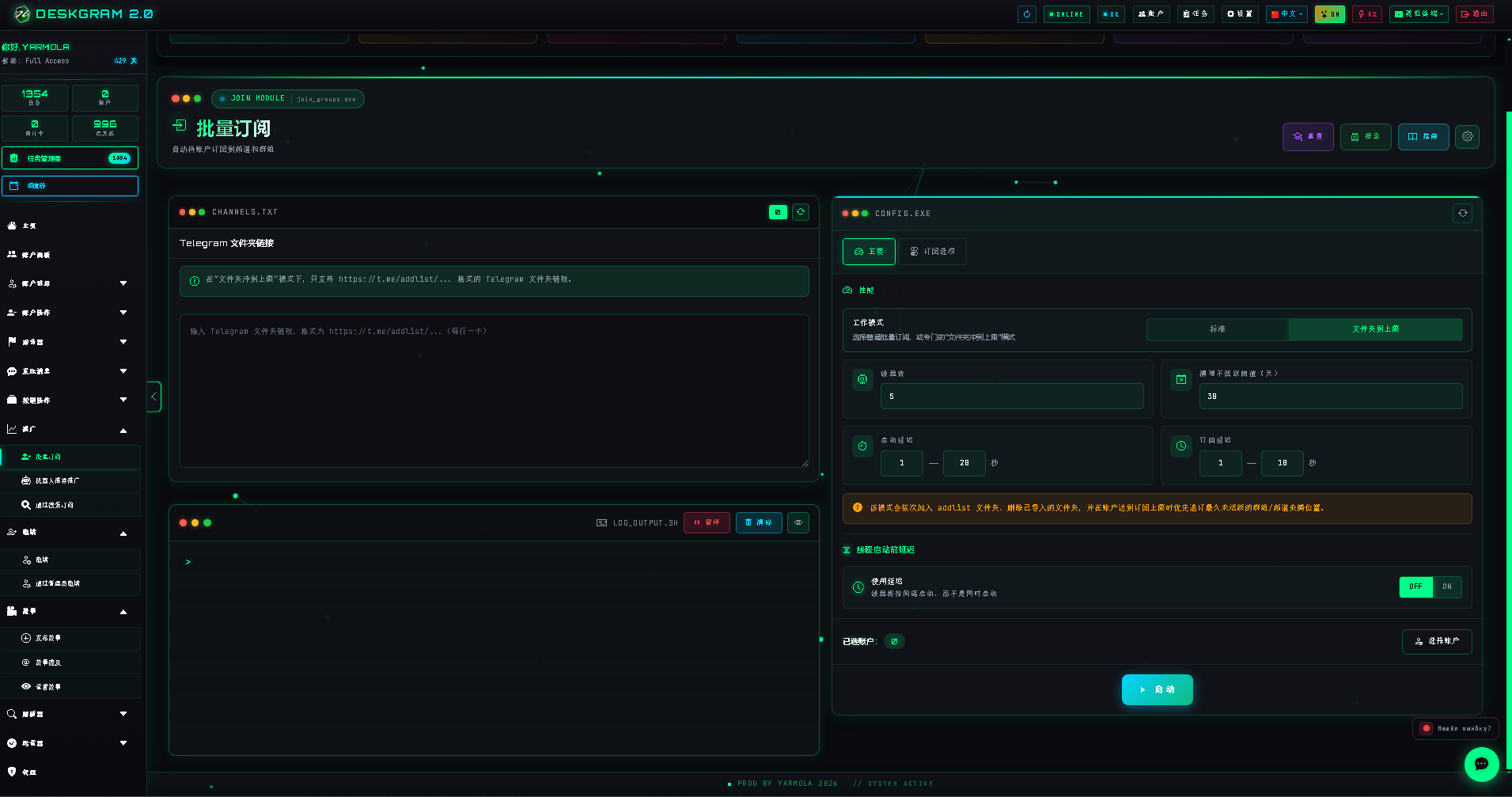Click the DESKGRAM 2.0 logo
The height and width of the screenshot is (797, 1512).
tap(83, 14)
